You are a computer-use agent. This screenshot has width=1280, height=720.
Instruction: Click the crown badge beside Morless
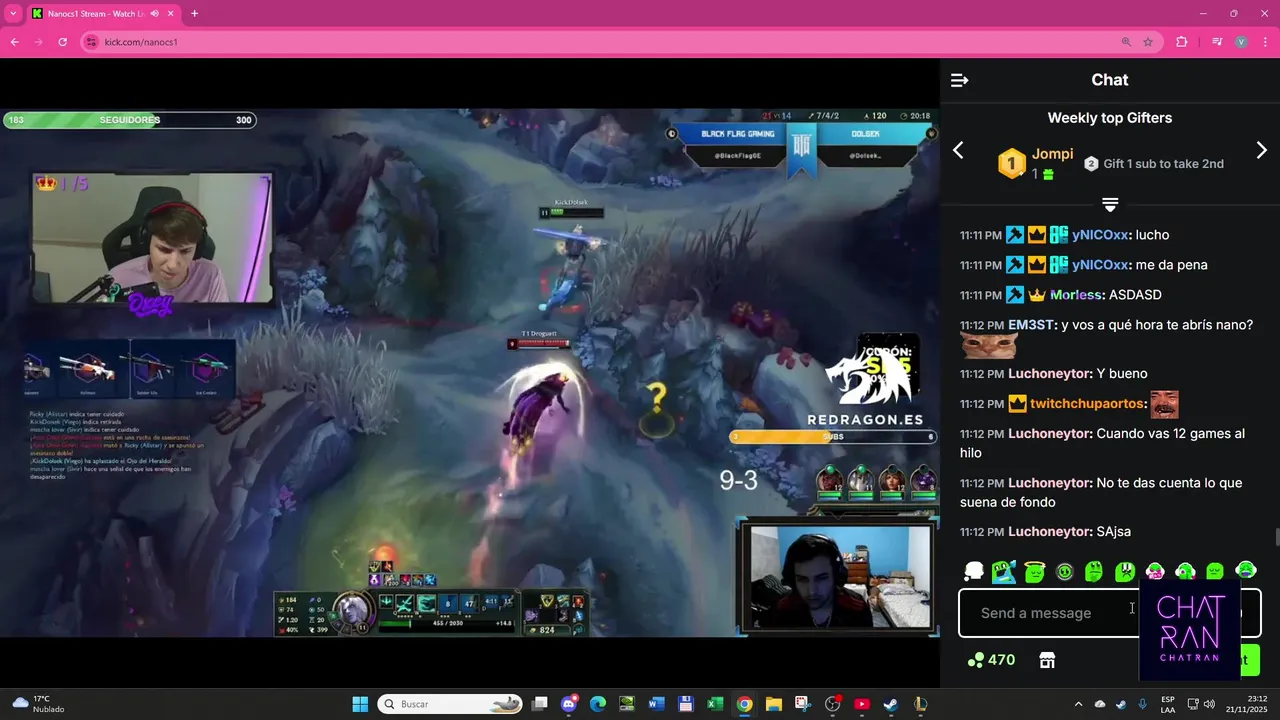click(x=1037, y=295)
